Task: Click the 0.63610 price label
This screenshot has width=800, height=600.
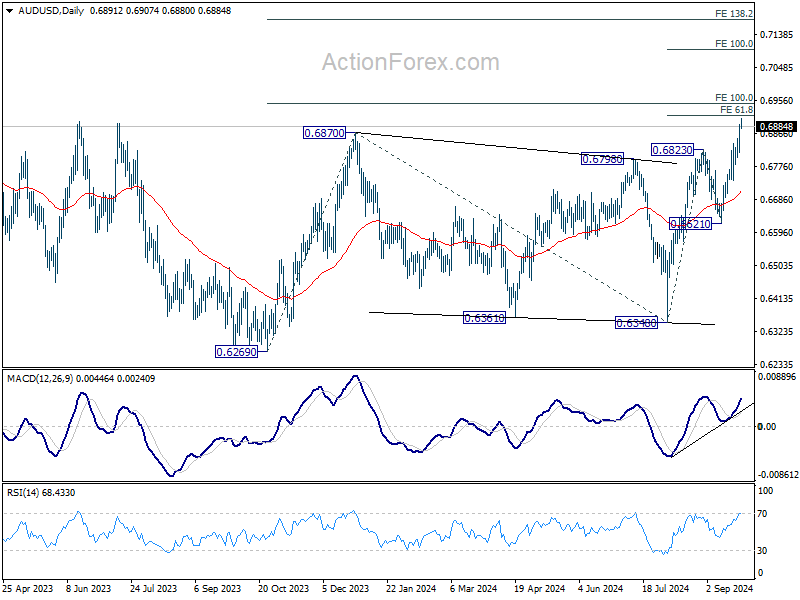Action: tap(484, 318)
